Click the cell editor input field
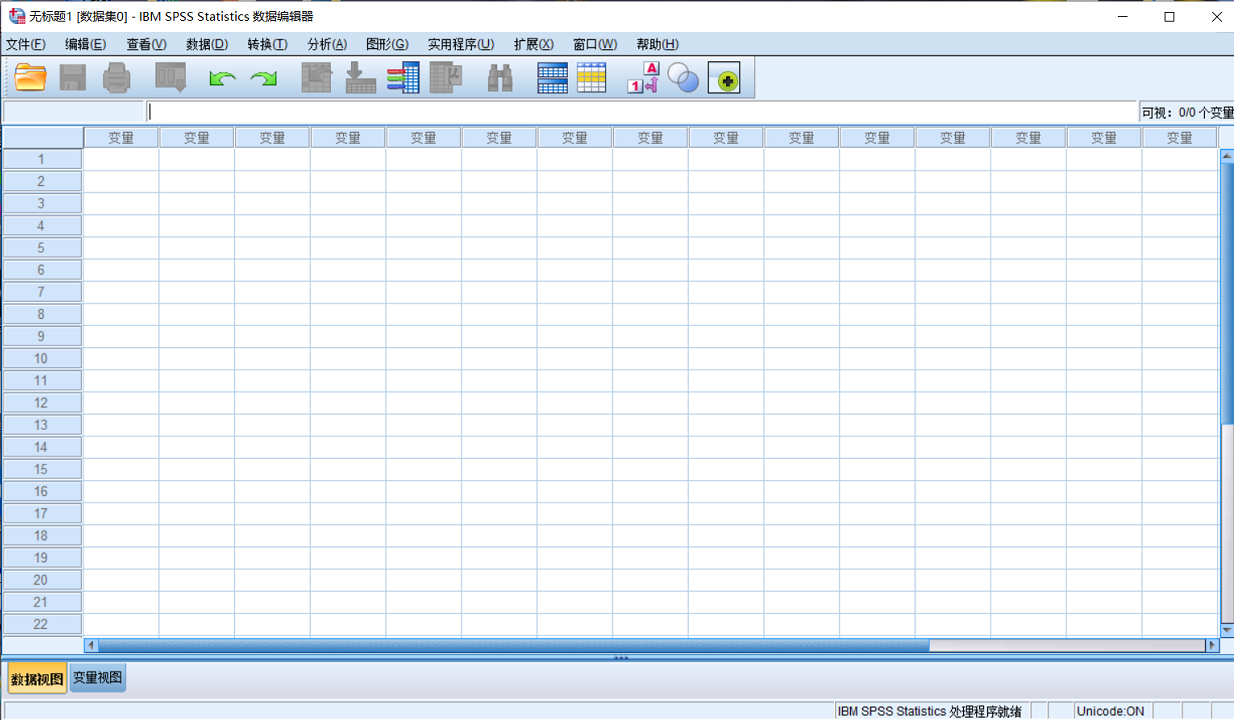This screenshot has width=1234, height=720. point(642,112)
